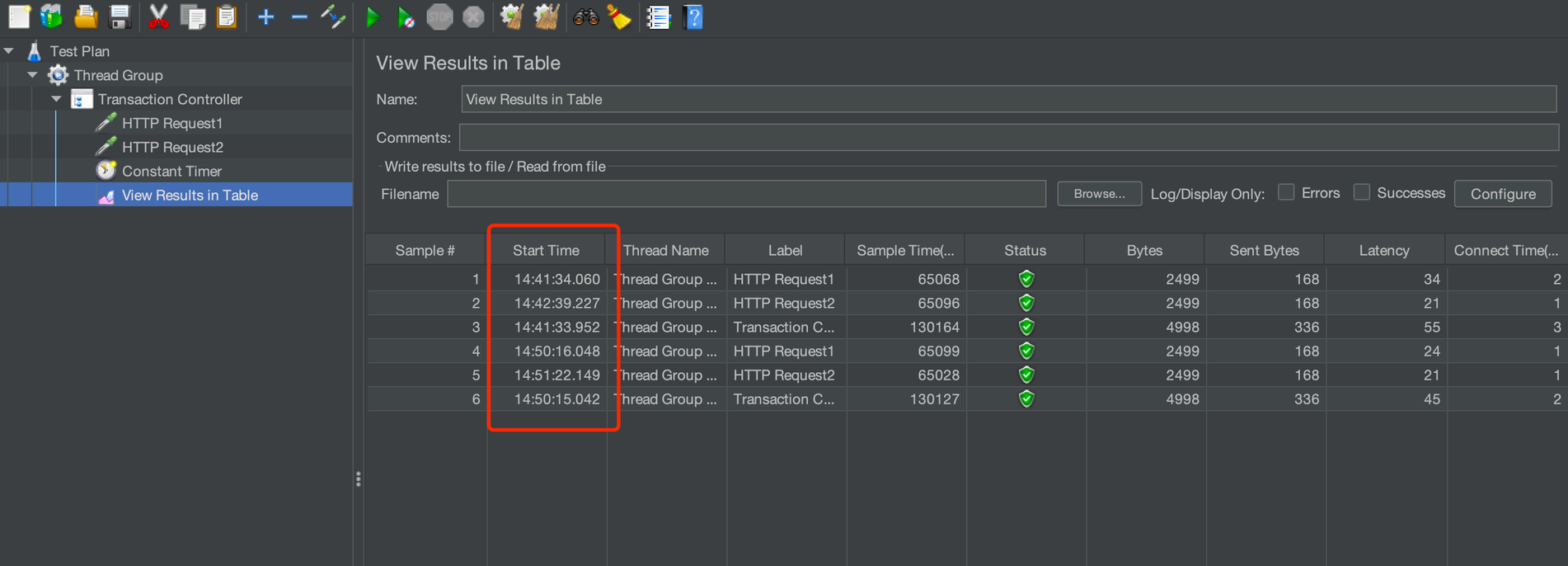
Task: Collapse the Thread Group node
Action: [x=33, y=75]
